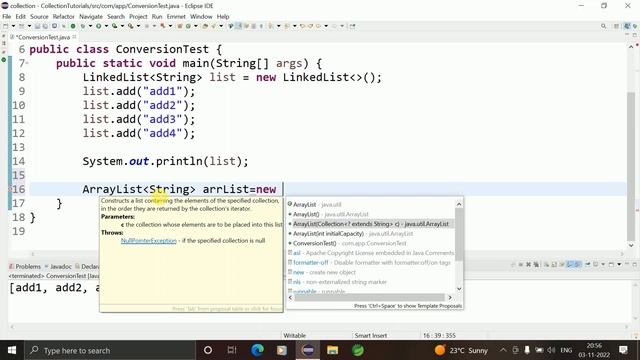Maximize the editor area

pos(635,35)
